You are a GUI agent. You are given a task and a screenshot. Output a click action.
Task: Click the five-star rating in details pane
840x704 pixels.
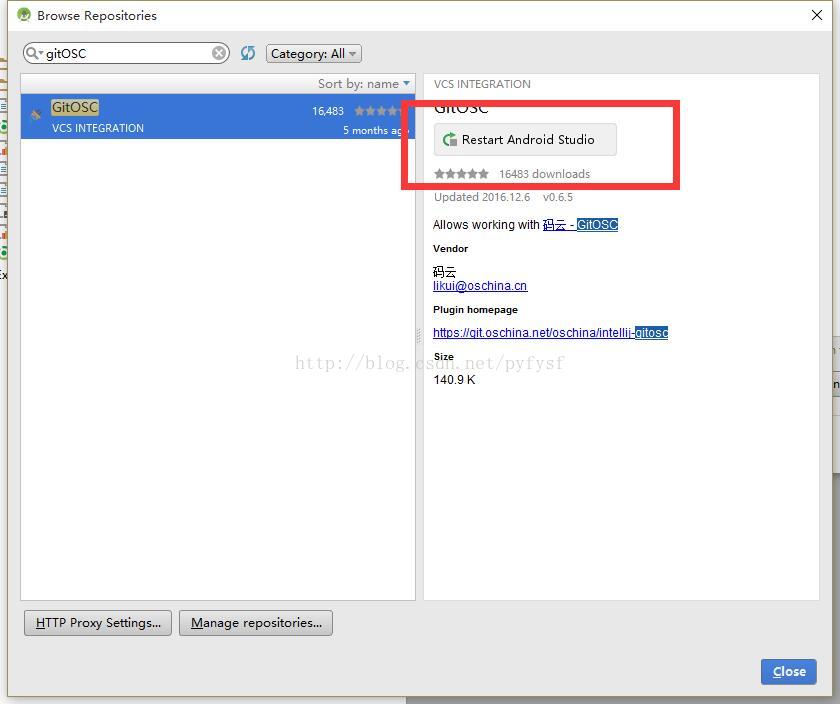click(x=461, y=174)
